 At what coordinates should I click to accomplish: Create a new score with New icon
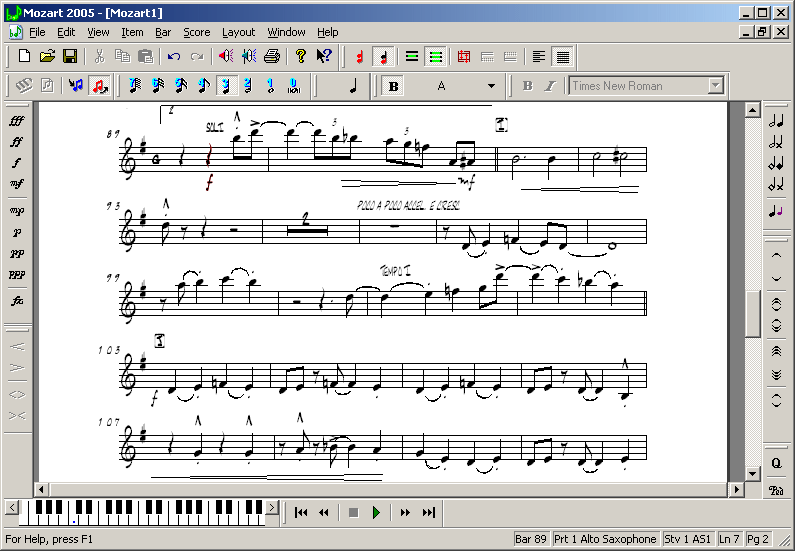click(x=24, y=56)
